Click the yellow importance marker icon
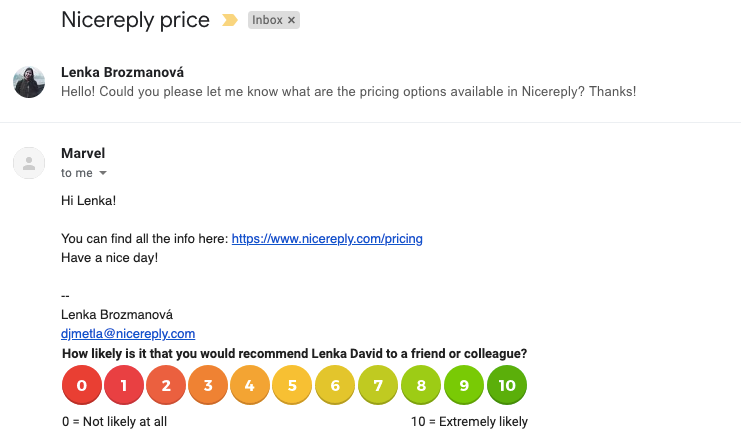 pos(230,20)
